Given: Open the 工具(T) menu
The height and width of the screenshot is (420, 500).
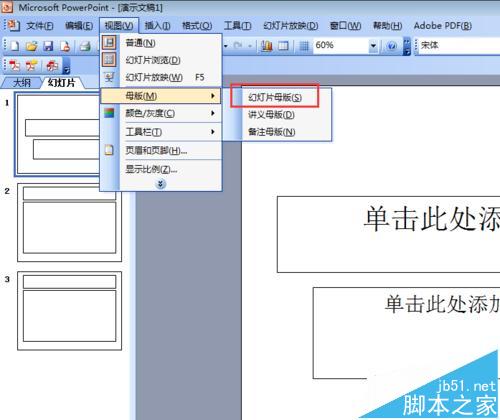Looking at the screenshot, I should coord(238,26).
